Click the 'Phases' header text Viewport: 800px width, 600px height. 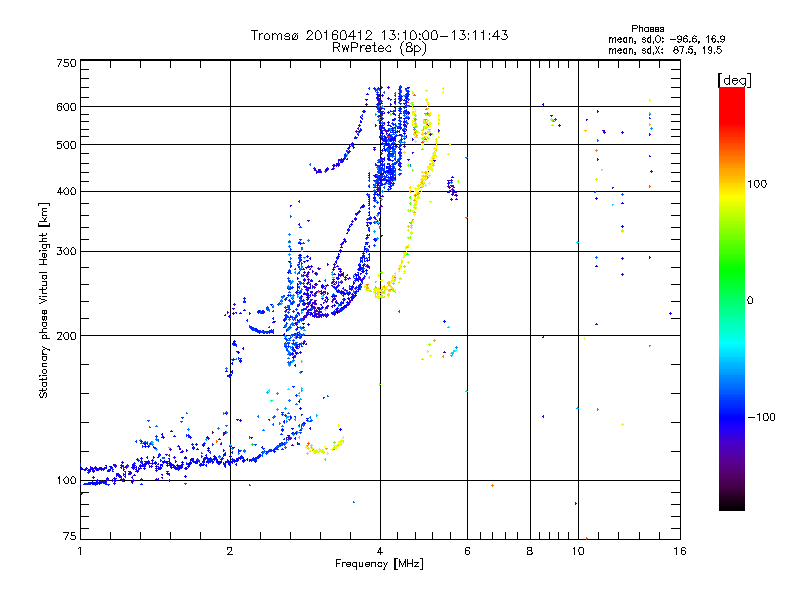click(647, 29)
